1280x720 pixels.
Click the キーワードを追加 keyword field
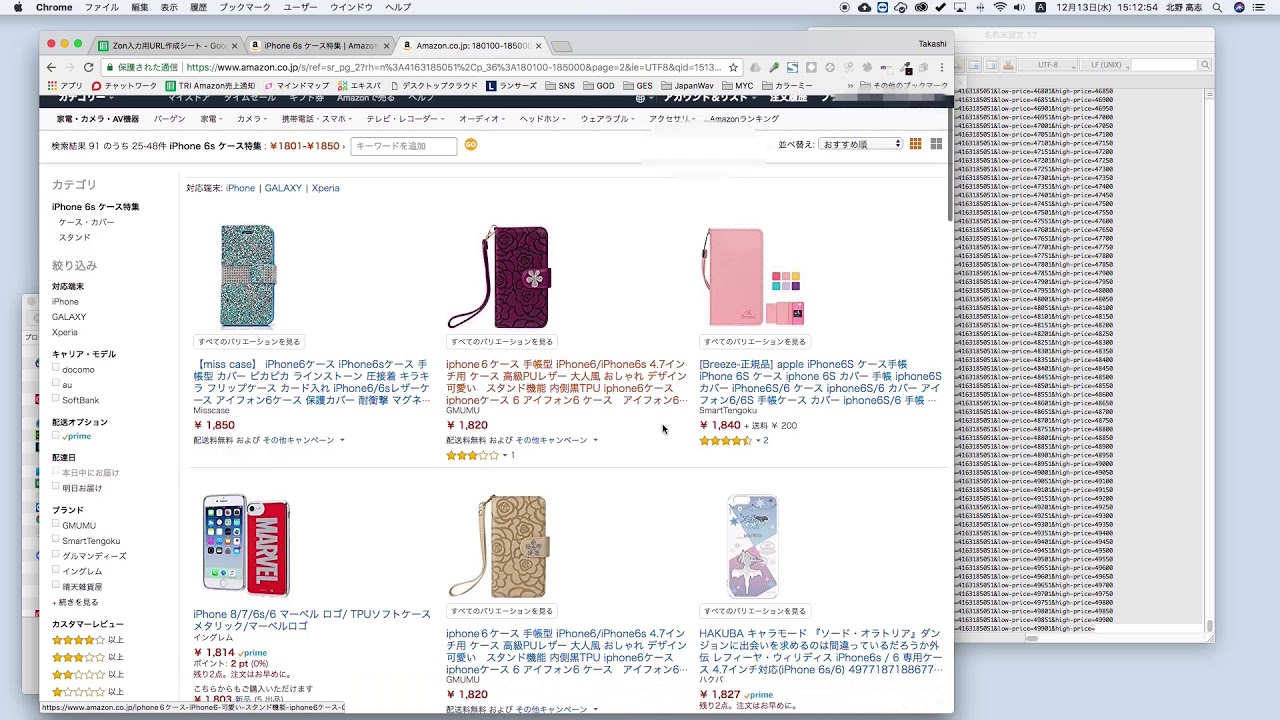(404, 146)
